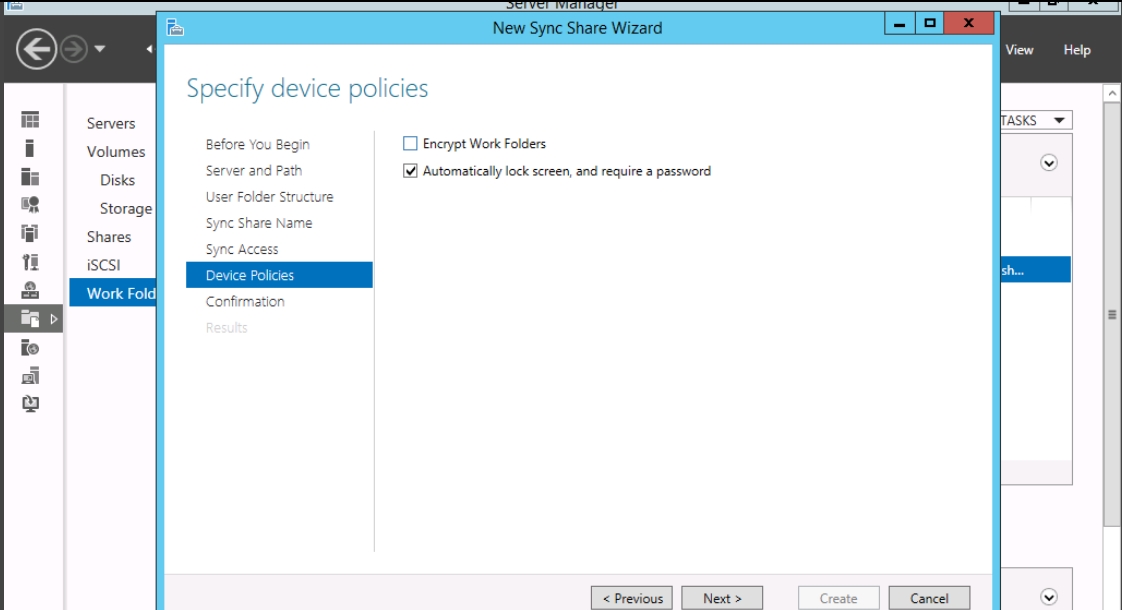This screenshot has width=1122, height=610.
Task: Open the TASKS dropdown
Action: pos(1035,120)
